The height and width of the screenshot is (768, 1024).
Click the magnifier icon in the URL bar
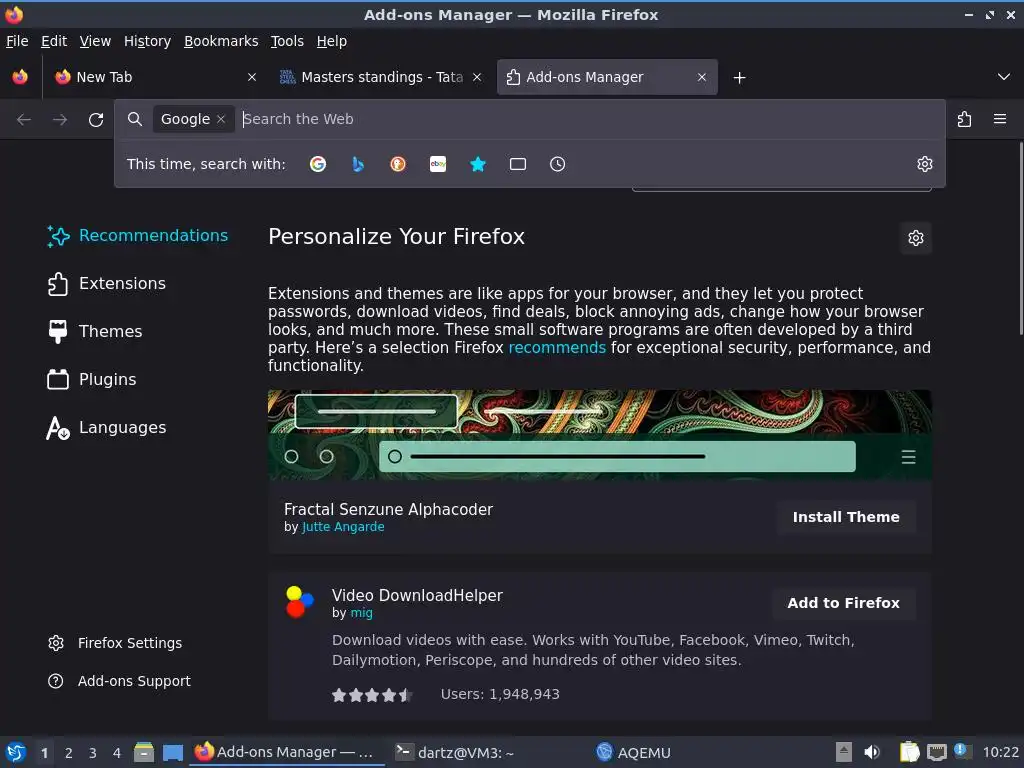point(135,119)
